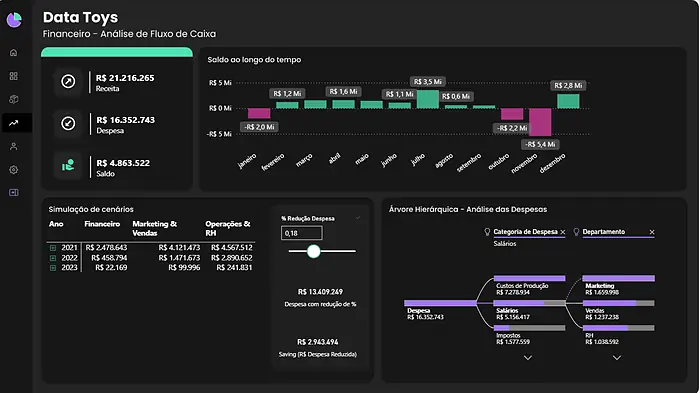
Task: Click the janeiro negative bar
Action: coord(259,113)
